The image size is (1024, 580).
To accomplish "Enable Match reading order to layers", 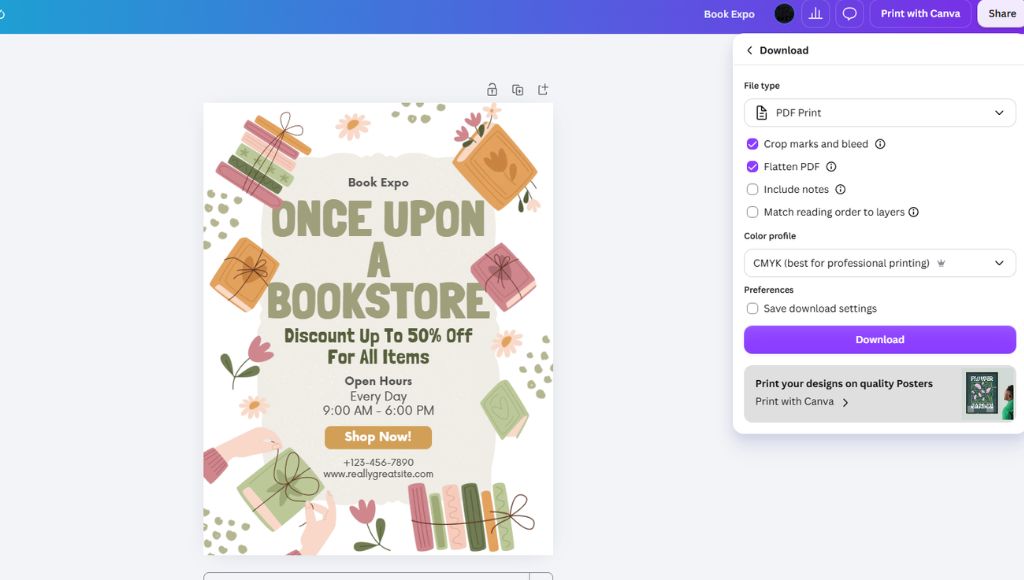I will point(752,212).
